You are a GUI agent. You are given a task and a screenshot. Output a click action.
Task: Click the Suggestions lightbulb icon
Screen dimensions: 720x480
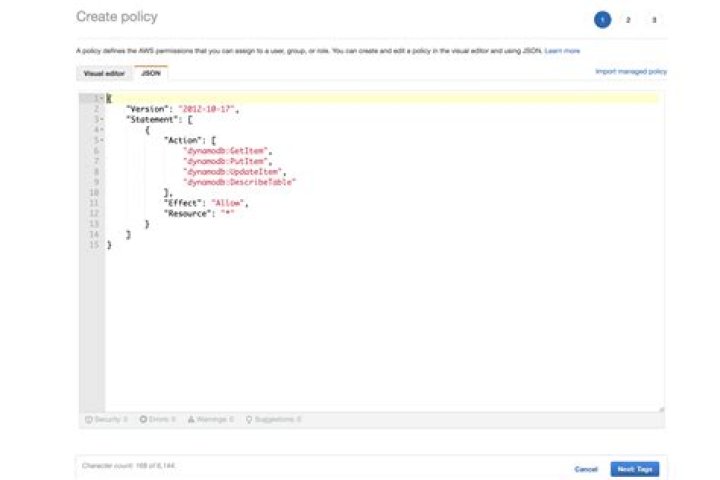[x=249, y=419]
